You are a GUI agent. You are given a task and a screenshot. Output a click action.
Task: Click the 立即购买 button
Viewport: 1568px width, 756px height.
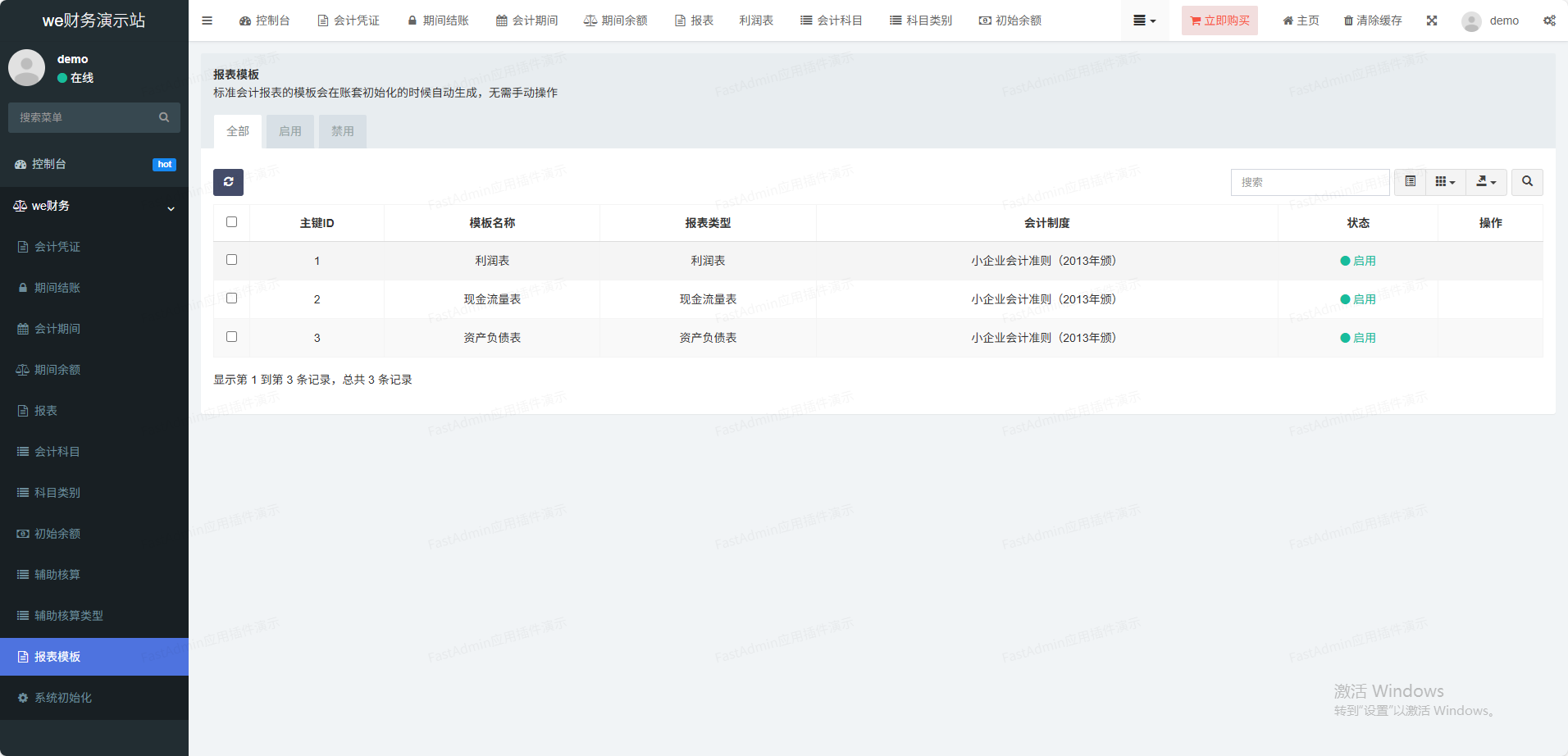point(1219,20)
